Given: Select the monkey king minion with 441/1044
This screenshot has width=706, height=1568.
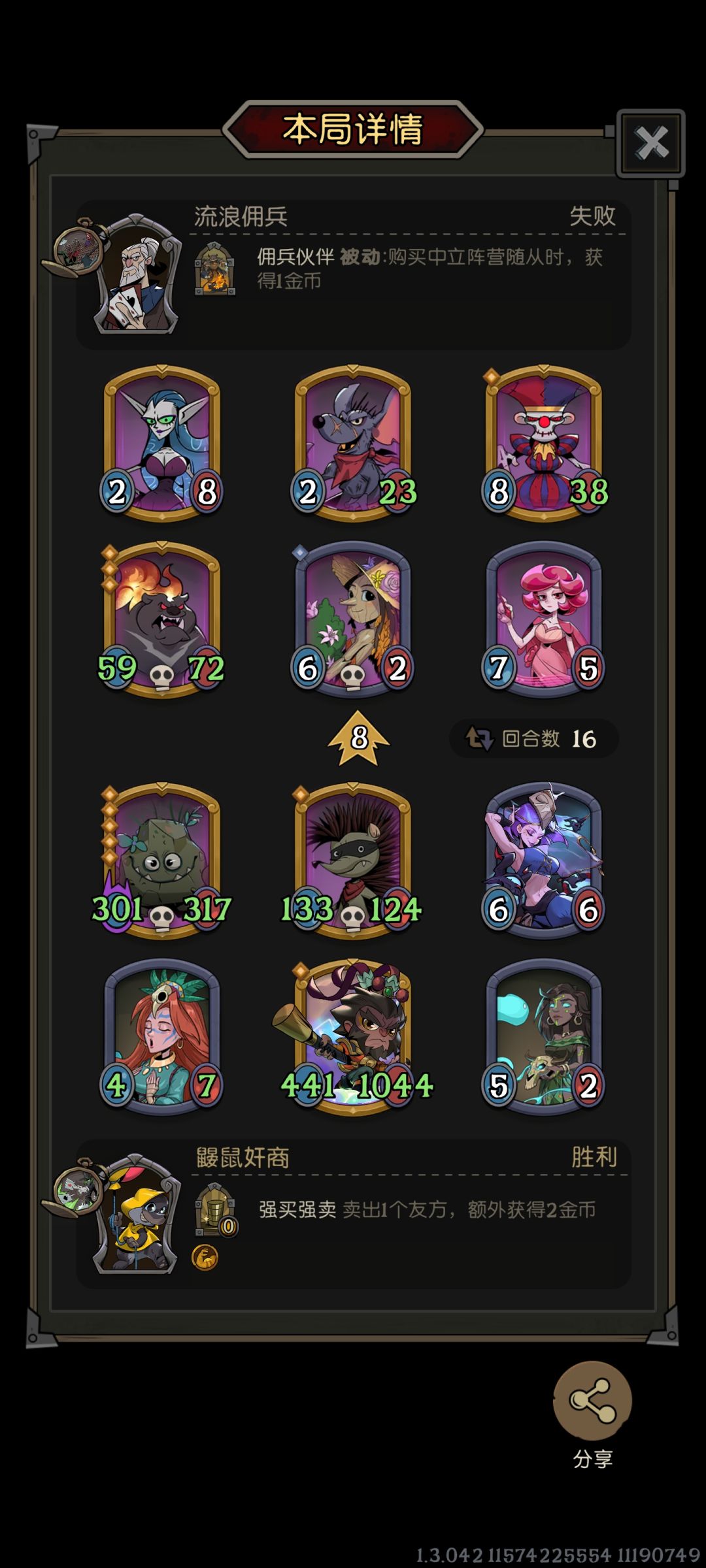Looking at the screenshot, I should pyautogui.click(x=354, y=1036).
